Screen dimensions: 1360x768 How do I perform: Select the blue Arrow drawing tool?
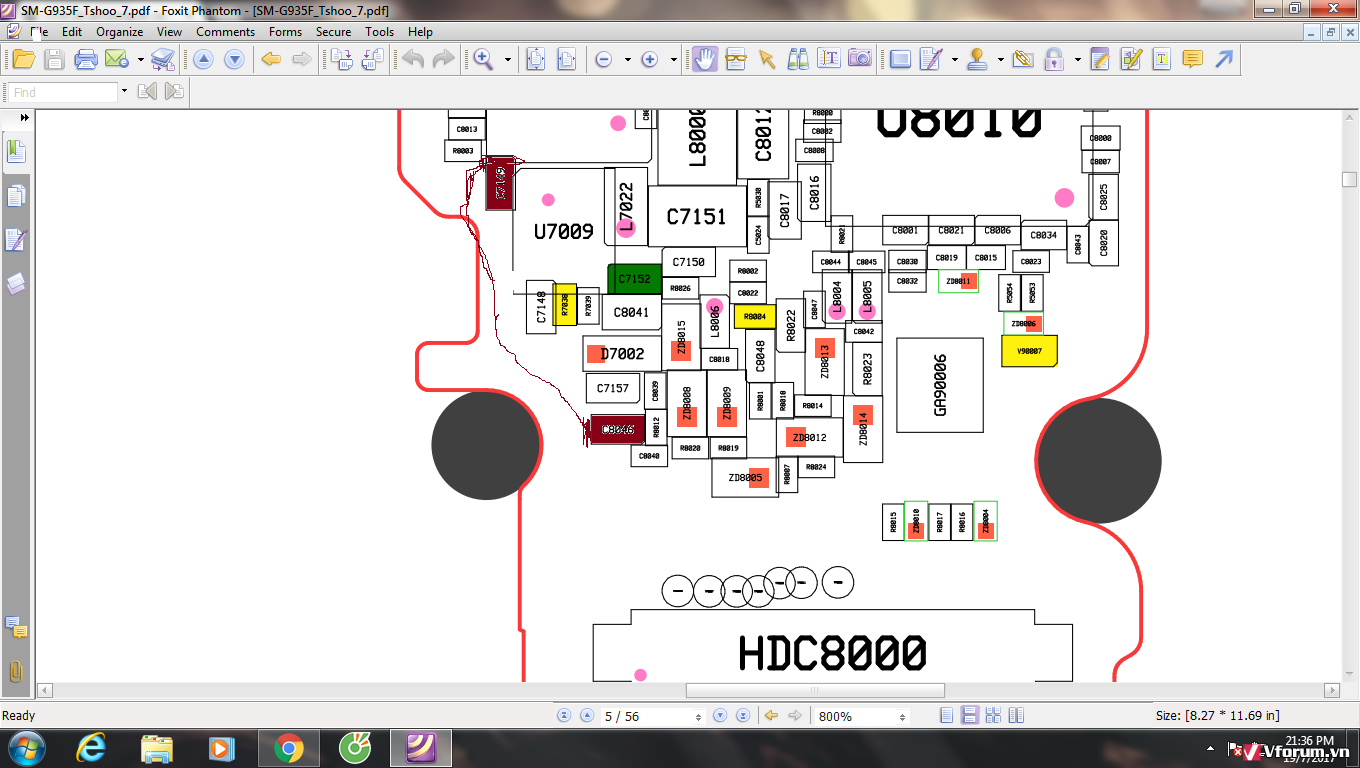(1223, 60)
